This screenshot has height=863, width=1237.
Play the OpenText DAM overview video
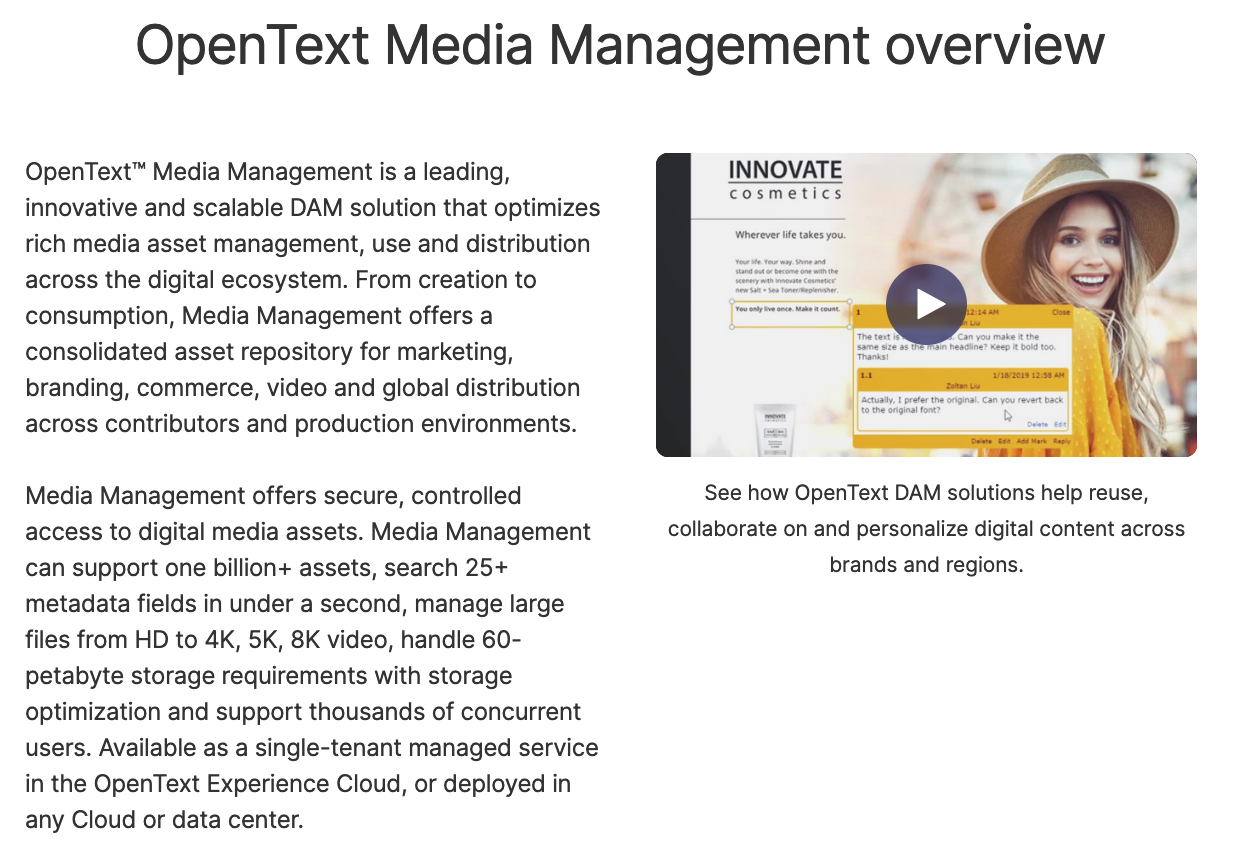pos(925,304)
